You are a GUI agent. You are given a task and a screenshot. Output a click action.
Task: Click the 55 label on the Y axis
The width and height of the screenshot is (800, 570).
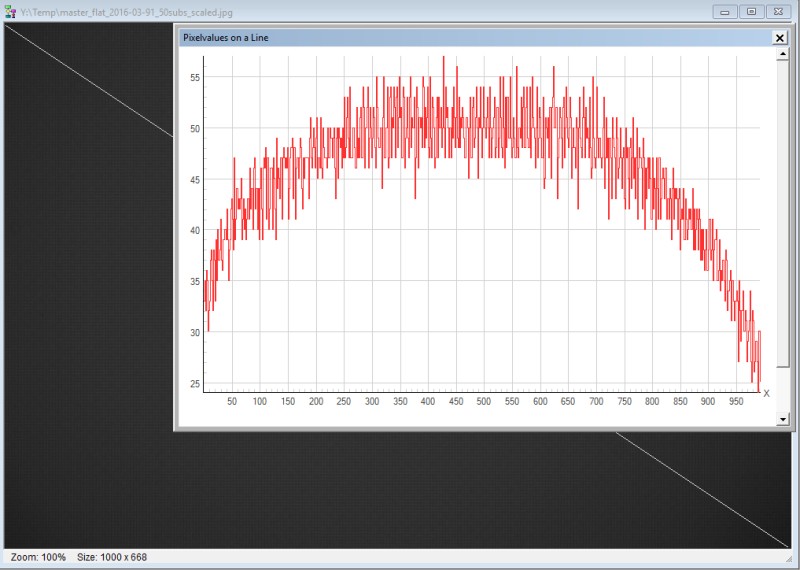click(195, 77)
